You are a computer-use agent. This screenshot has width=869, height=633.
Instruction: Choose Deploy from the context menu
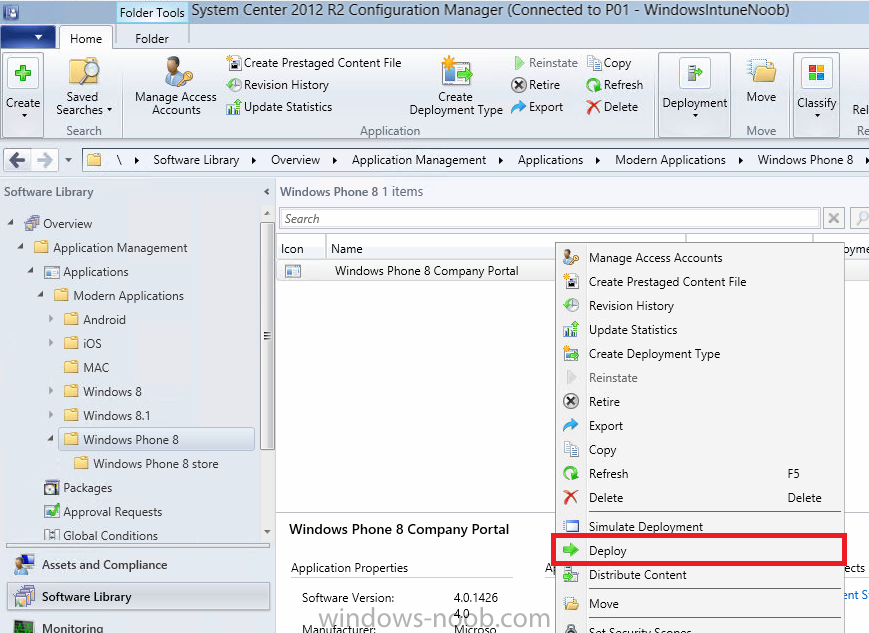tap(699, 550)
